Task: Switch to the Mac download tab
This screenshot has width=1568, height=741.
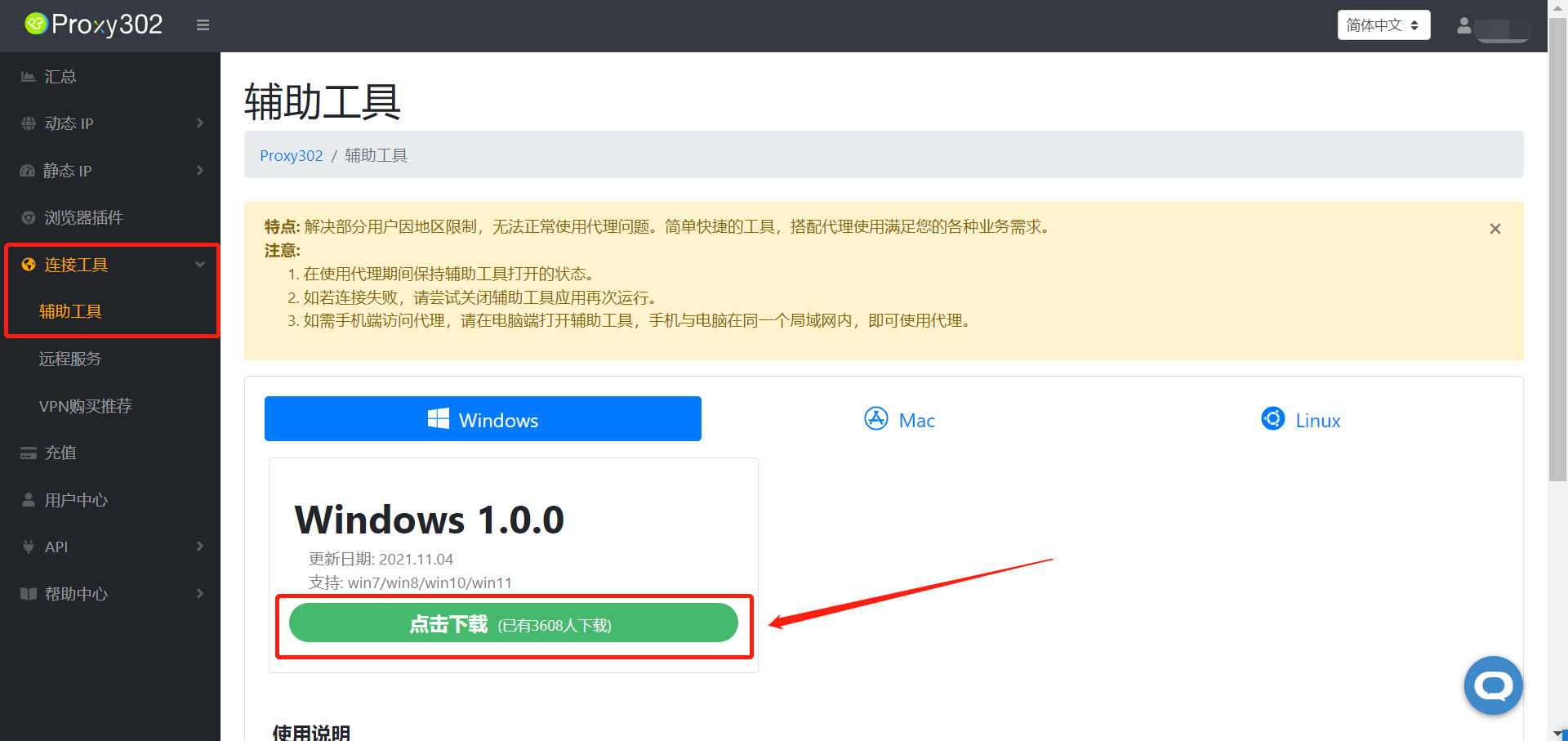Action: pyautogui.click(x=899, y=419)
